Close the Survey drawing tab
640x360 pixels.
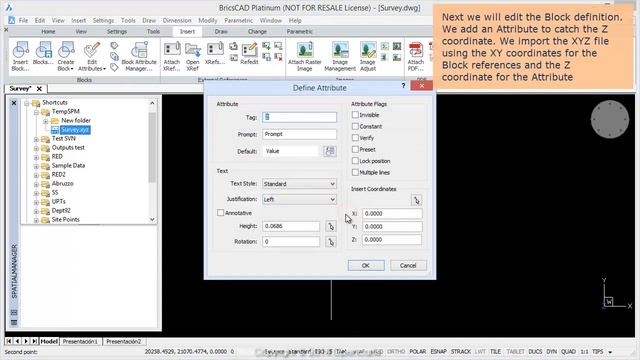click(x=39, y=89)
